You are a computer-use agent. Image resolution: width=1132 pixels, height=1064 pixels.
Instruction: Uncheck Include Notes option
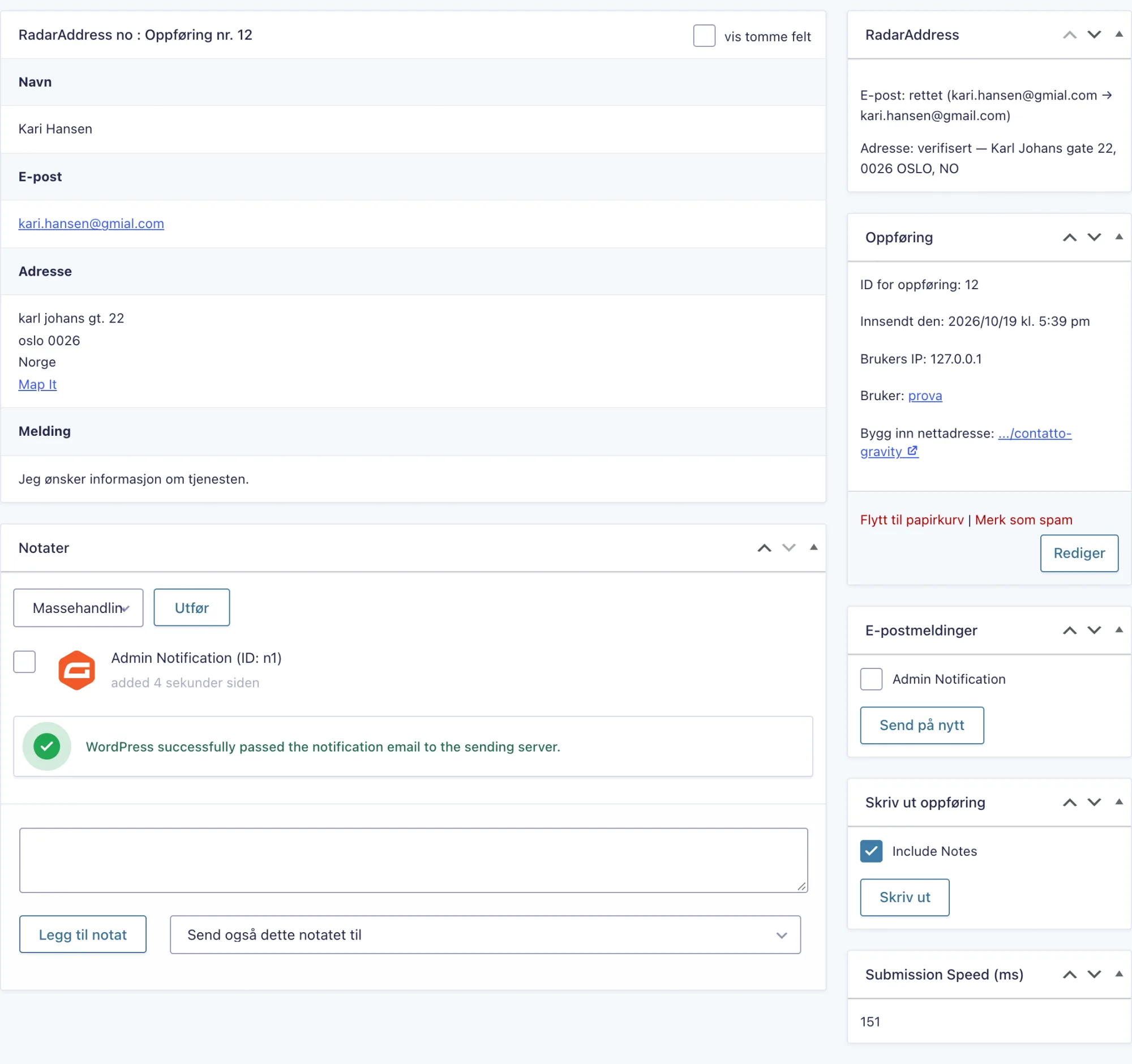pyautogui.click(x=871, y=851)
